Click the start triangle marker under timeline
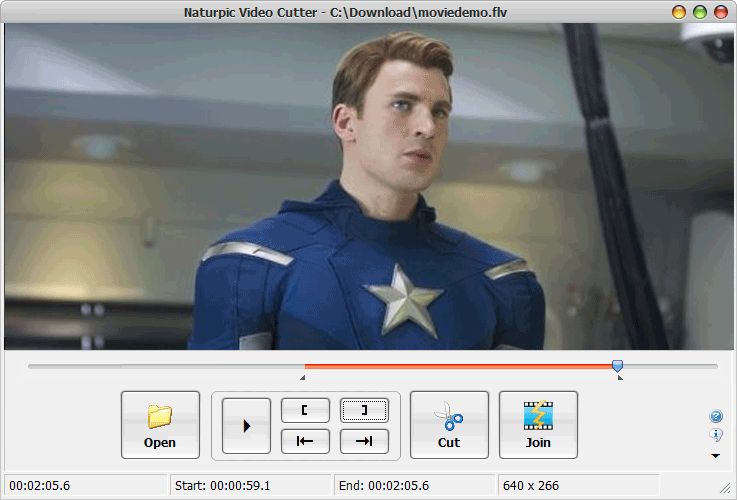The width and height of the screenshot is (737, 500). 303,377
